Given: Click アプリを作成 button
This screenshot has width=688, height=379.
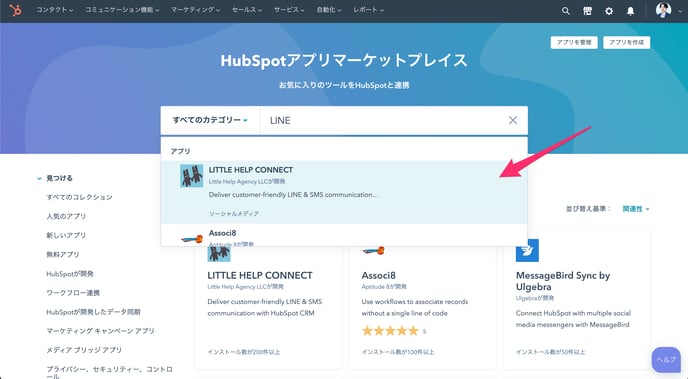Looking at the screenshot, I should point(627,43).
